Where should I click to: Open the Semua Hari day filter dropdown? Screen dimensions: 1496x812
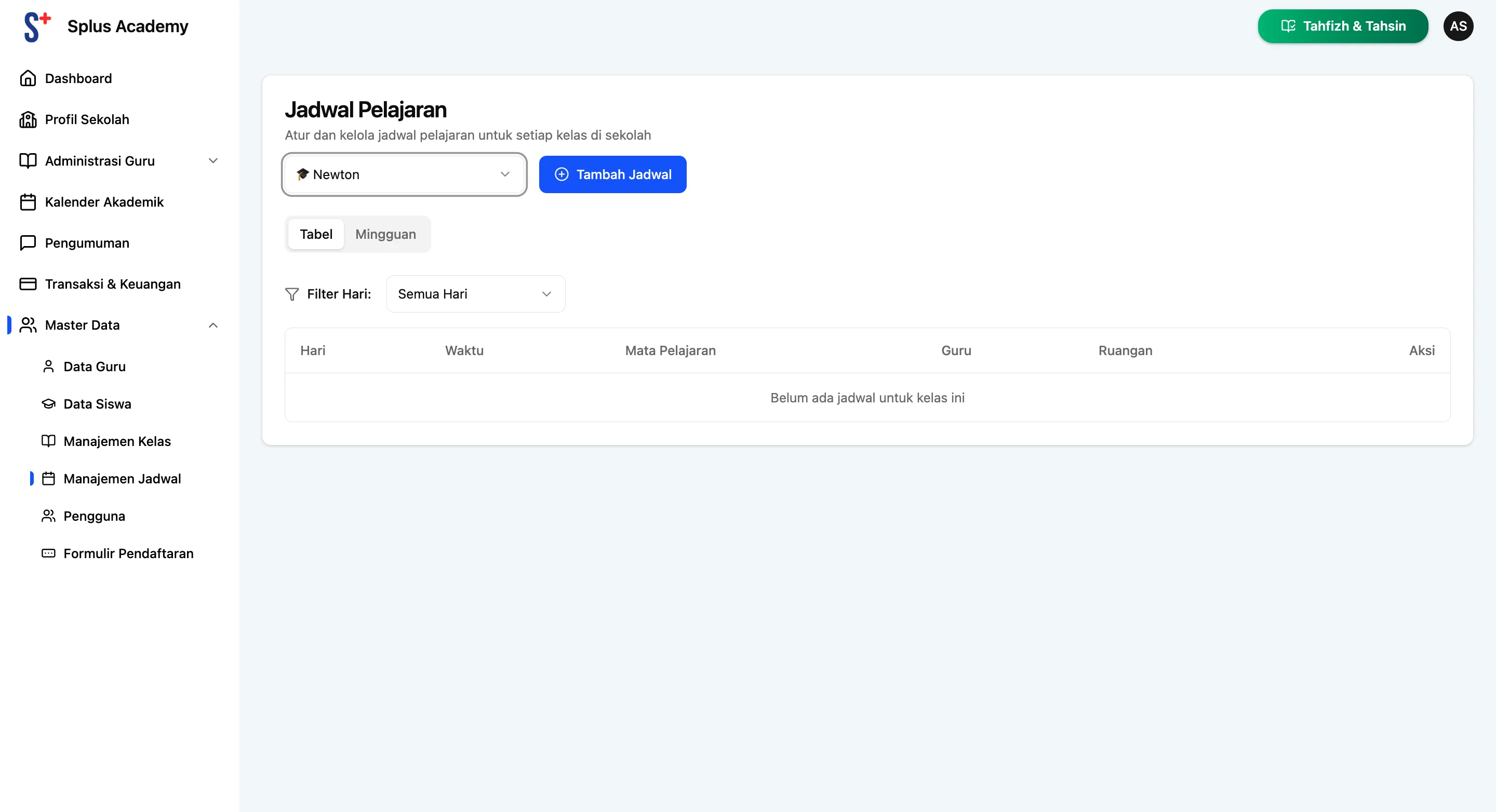click(x=475, y=294)
